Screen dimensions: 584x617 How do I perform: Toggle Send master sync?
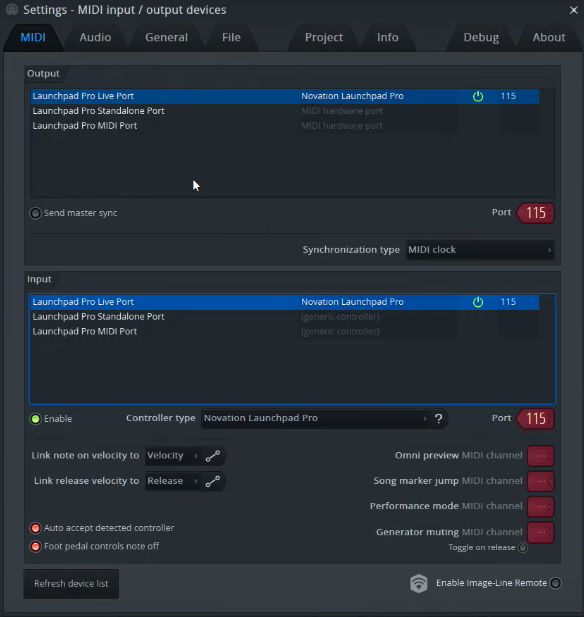coord(35,213)
